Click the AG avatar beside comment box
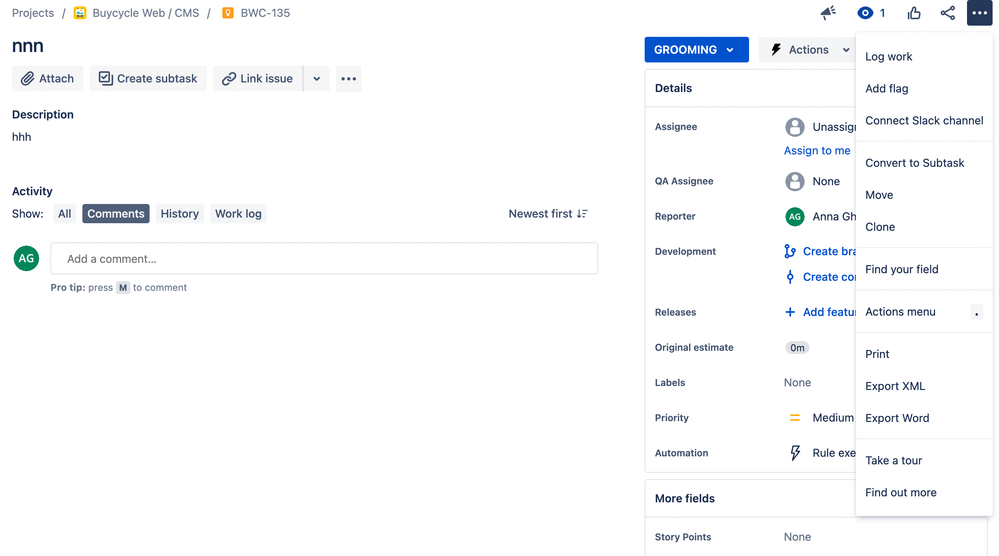Viewport: 999px width, 556px height. pyautogui.click(x=26, y=258)
